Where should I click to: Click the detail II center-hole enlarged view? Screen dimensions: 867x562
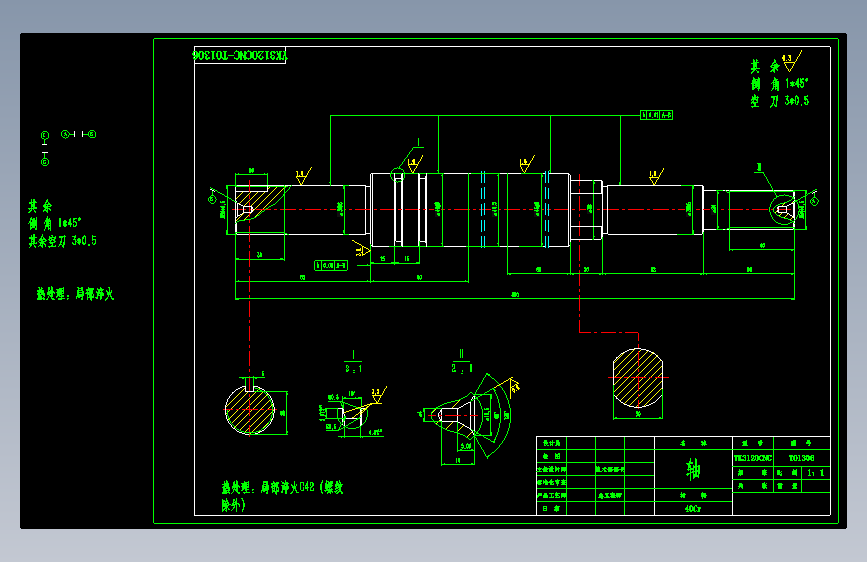pyautogui.click(x=470, y=416)
